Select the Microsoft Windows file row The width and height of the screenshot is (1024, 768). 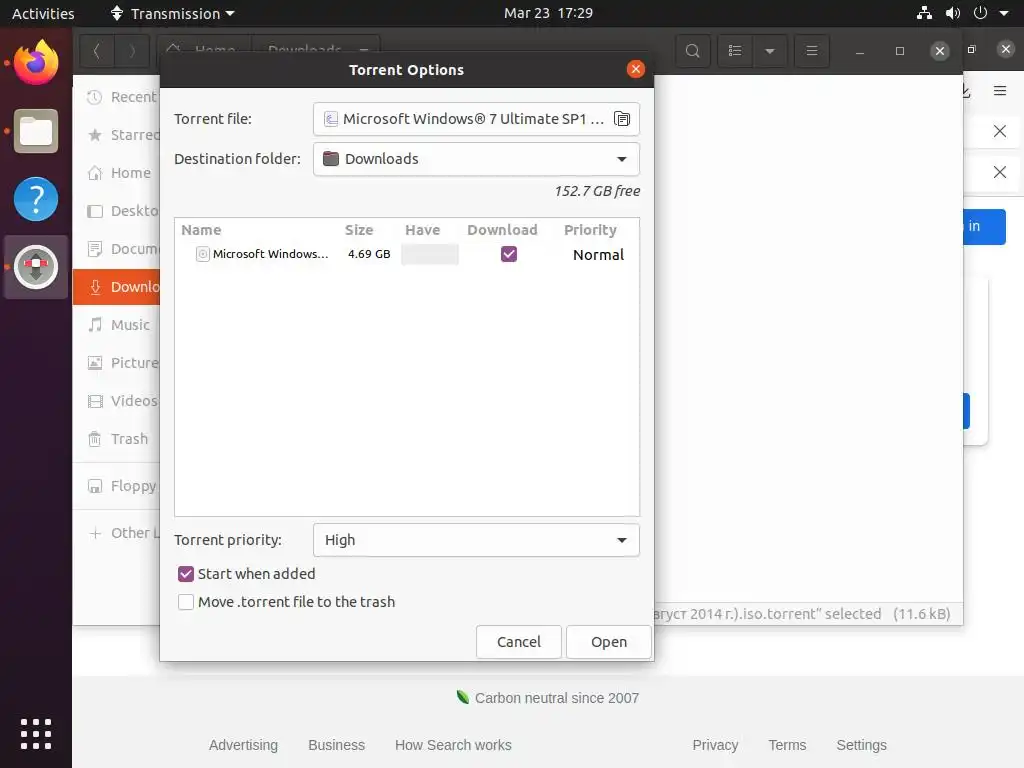point(406,254)
